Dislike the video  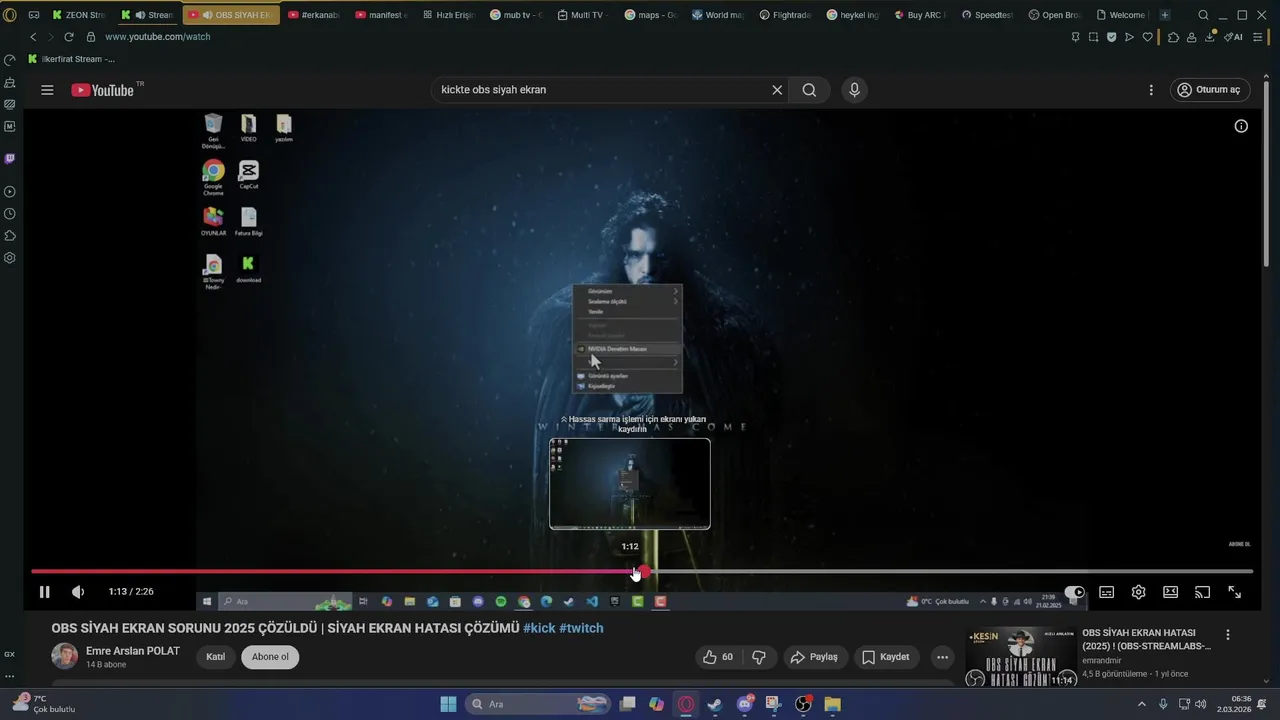point(759,657)
